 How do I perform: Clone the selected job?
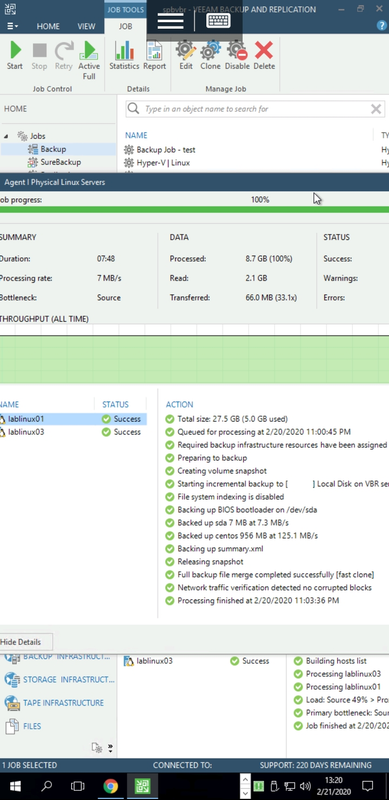(210, 56)
